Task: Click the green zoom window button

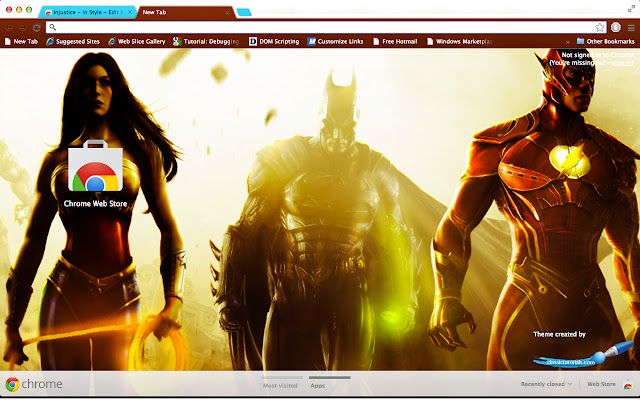Action: pyautogui.click(x=29, y=9)
